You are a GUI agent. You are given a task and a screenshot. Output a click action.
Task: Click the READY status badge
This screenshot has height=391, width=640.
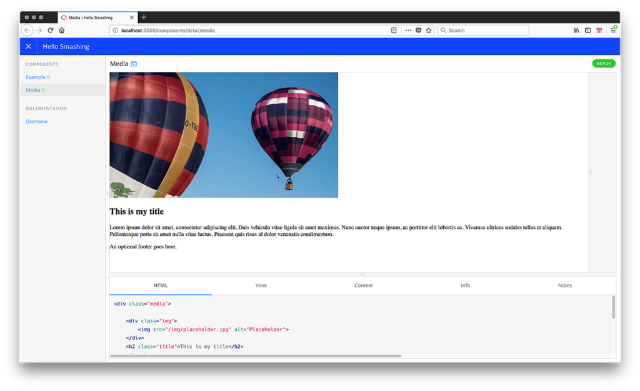click(604, 64)
